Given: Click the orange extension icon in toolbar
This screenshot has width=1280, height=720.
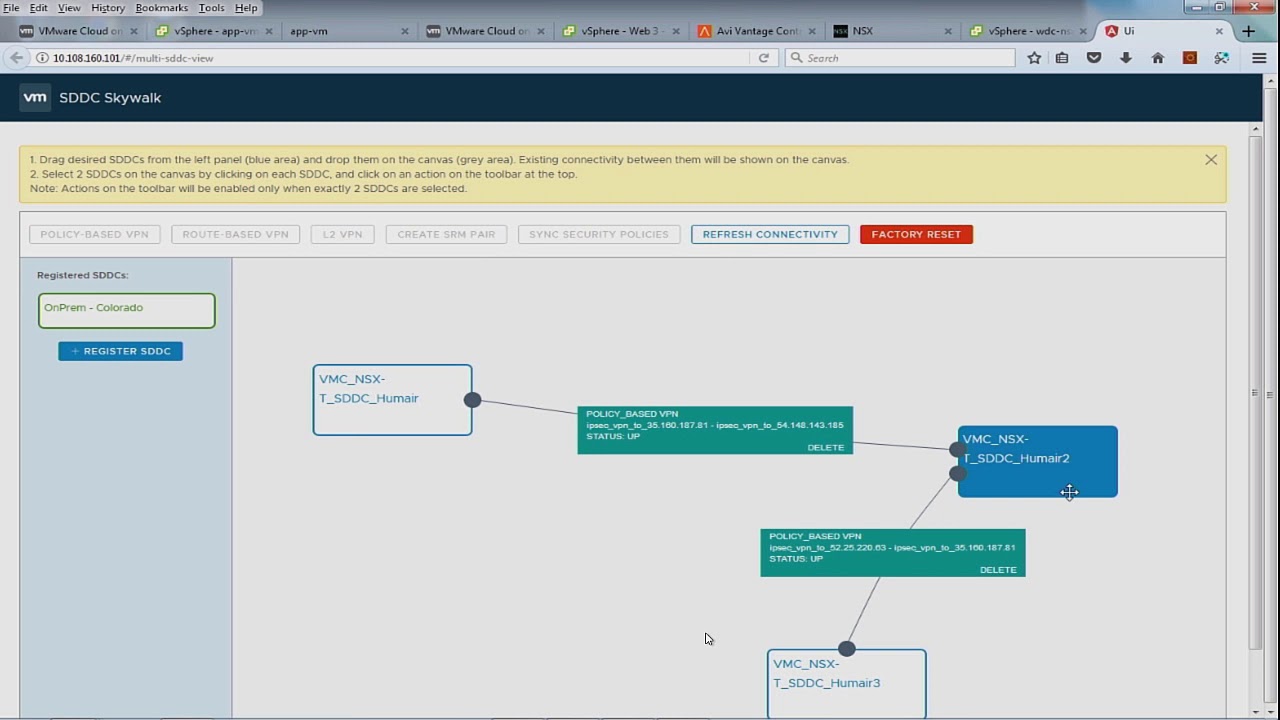Looking at the screenshot, I should [1190, 58].
